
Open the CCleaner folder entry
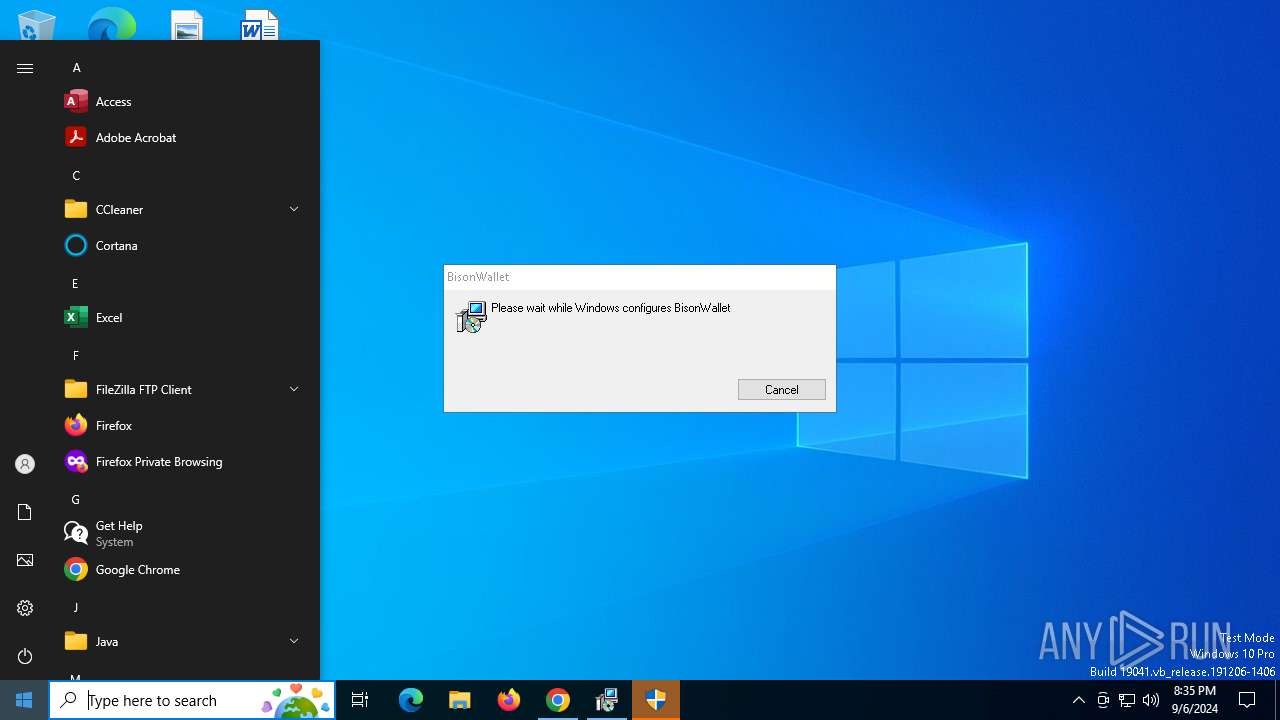click(x=184, y=210)
